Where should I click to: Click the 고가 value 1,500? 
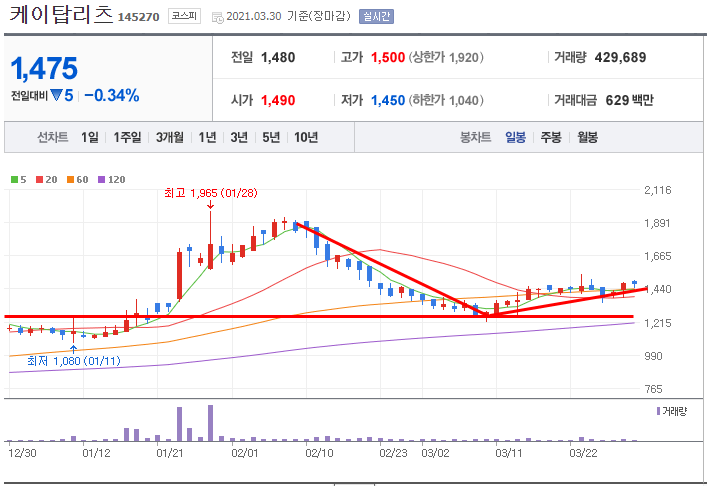(388, 58)
